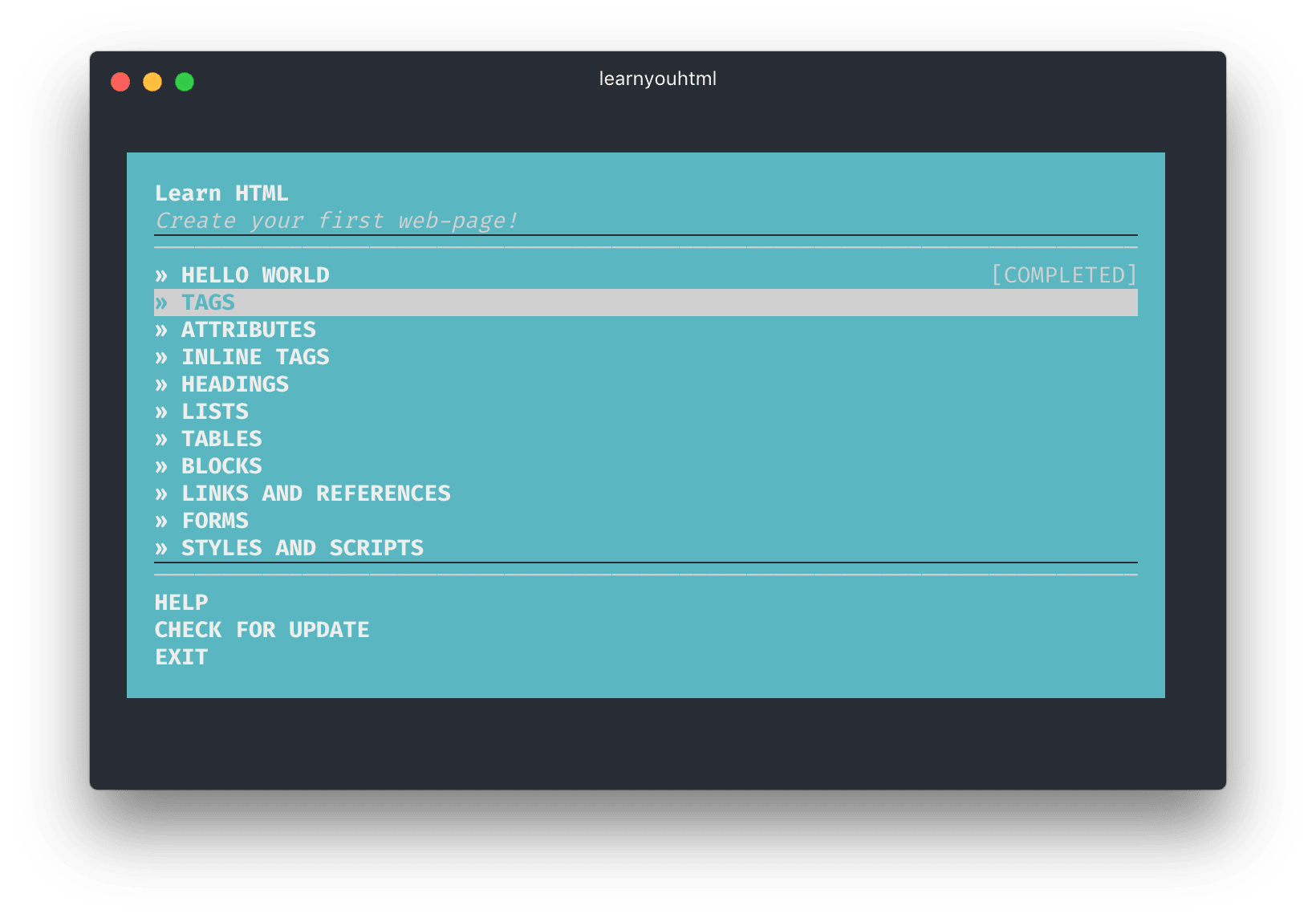Click the 'Create your first web-page!' subtitle
The image size is (1316, 918).
click(337, 221)
